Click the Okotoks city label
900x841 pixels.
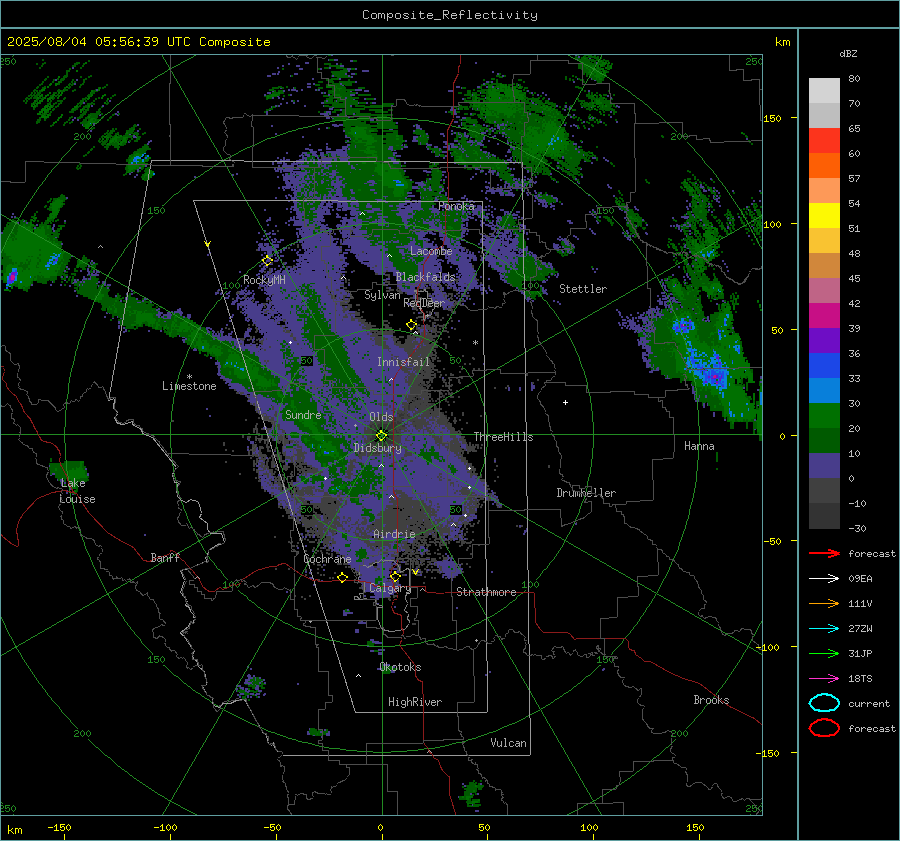(400, 667)
